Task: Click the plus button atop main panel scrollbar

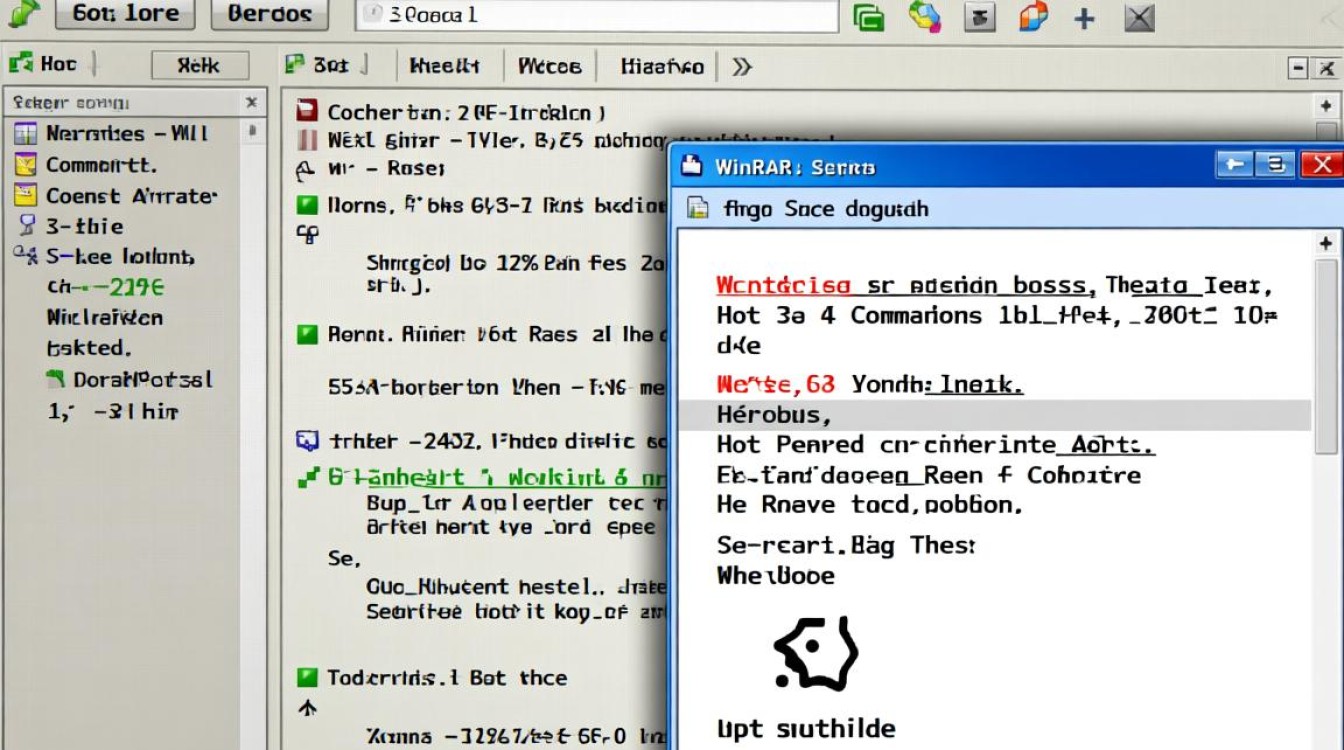Action: pyautogui.click(x=1326, y=105)
